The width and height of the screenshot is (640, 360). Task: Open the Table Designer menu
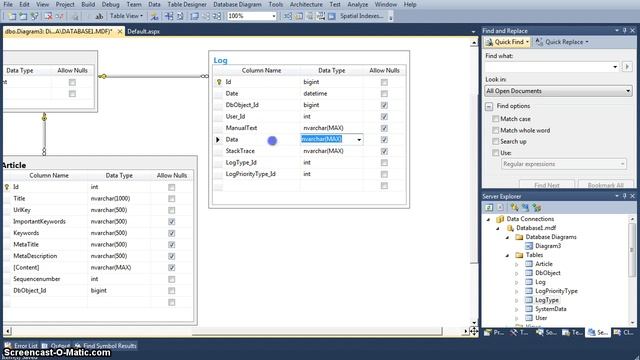(187, 4)
